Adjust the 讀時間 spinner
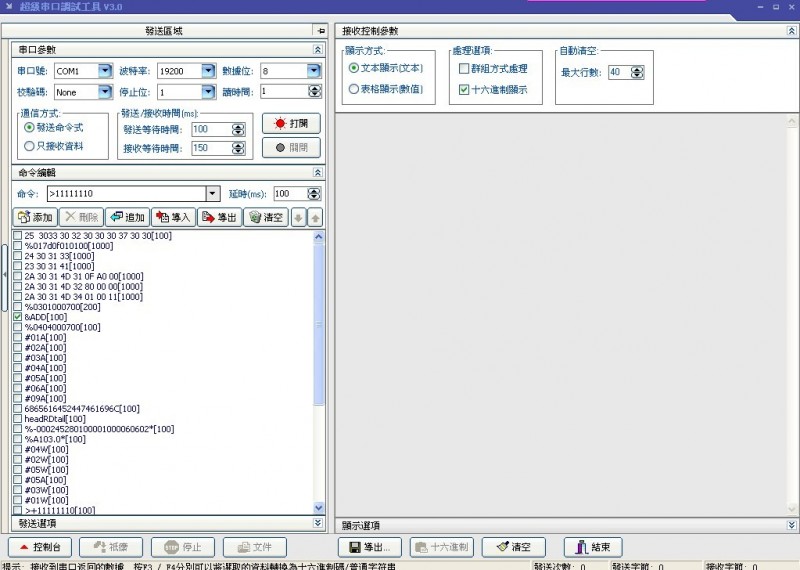The height and width of the screenshot is (570, 800). (315, 91)
